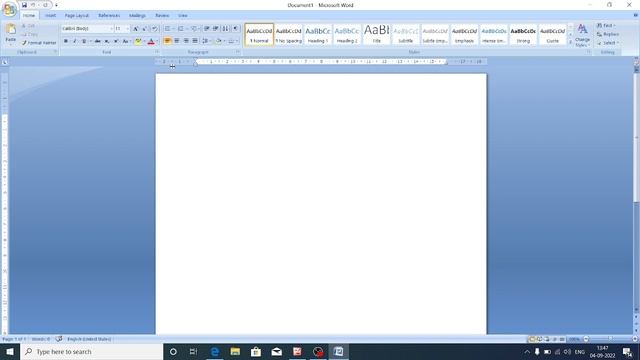Open Microsoft Store from the taskbar
The width and height of the screenshot is (640, 360).
pos(256,351)
